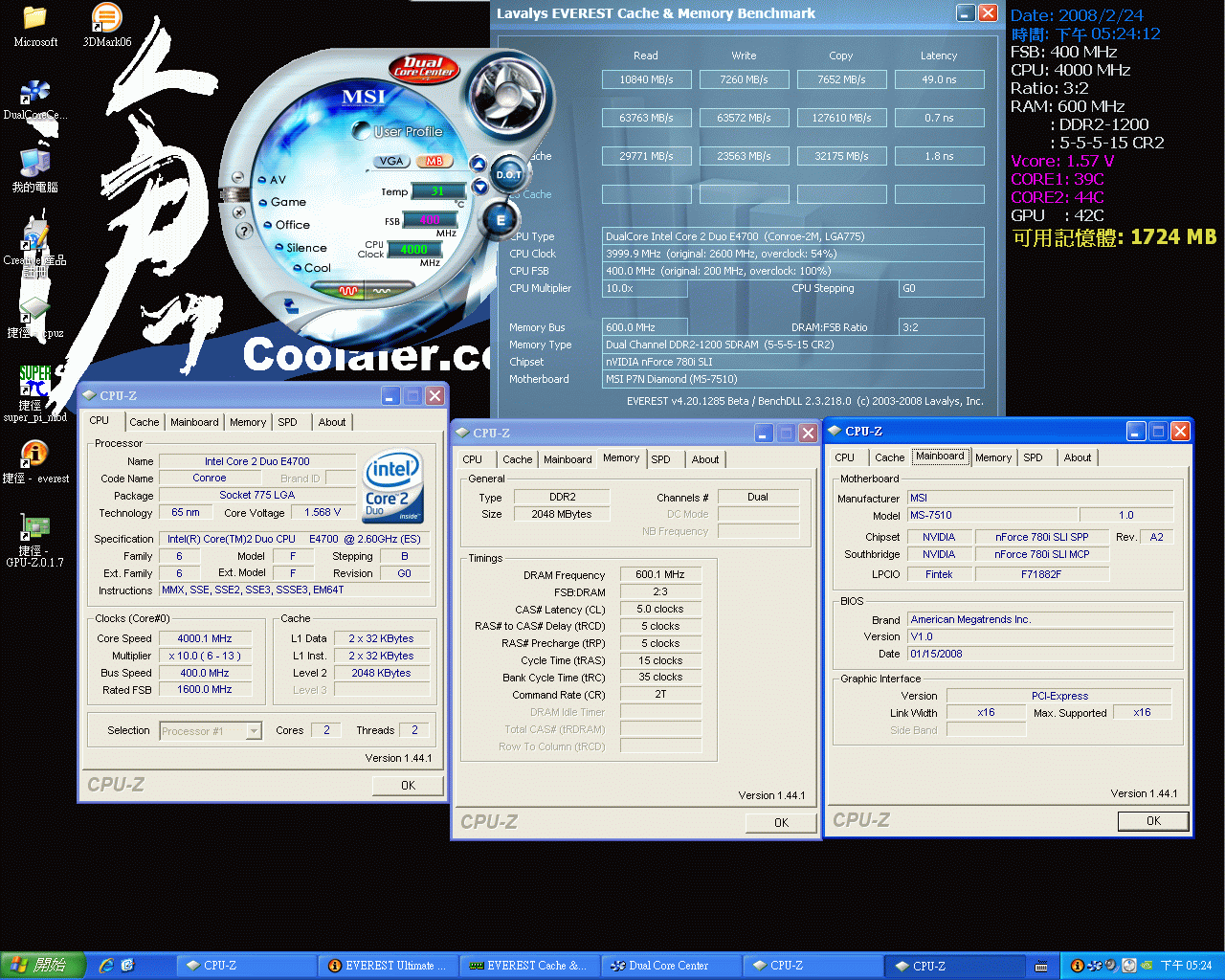Click OK in the right CPU-Z Mainboard window
Screen dimensions: 1225x980
tap(1153, 821)
